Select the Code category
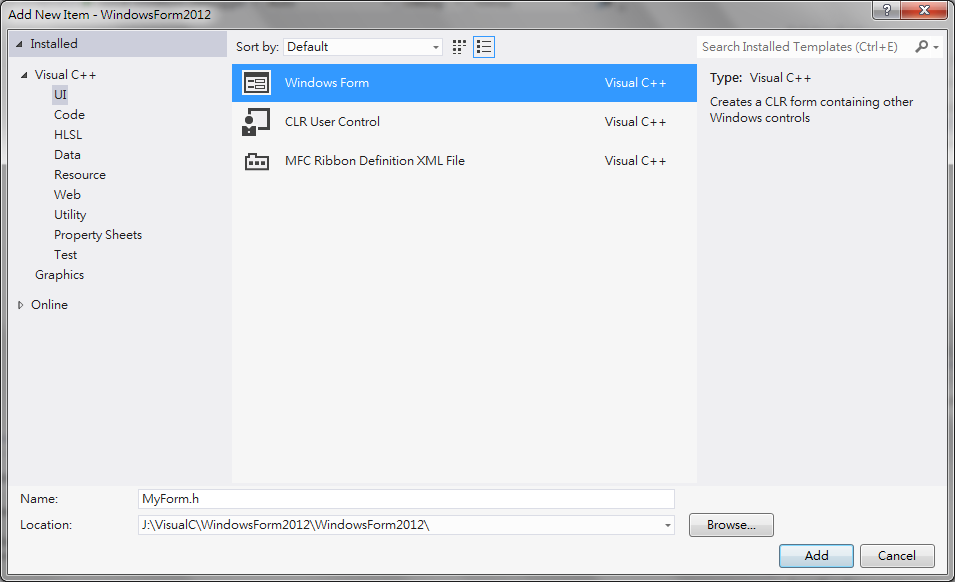Viewport: 955px width, 582px height. [69, 114]
